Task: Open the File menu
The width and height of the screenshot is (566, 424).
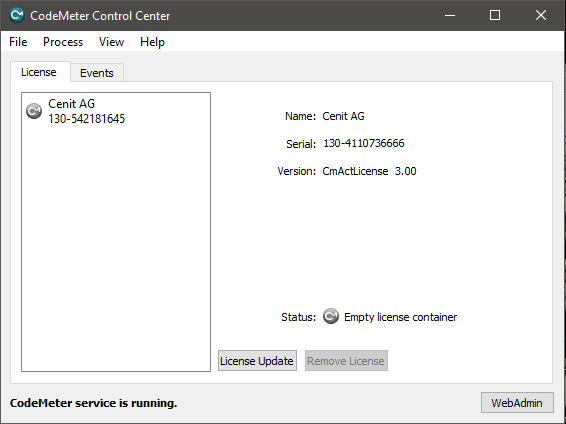Action: point(18,42)
